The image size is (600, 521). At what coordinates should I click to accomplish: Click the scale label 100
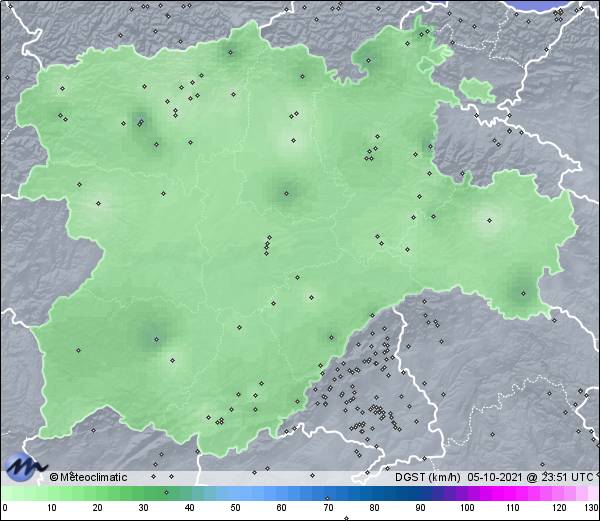tap(467, 508)
